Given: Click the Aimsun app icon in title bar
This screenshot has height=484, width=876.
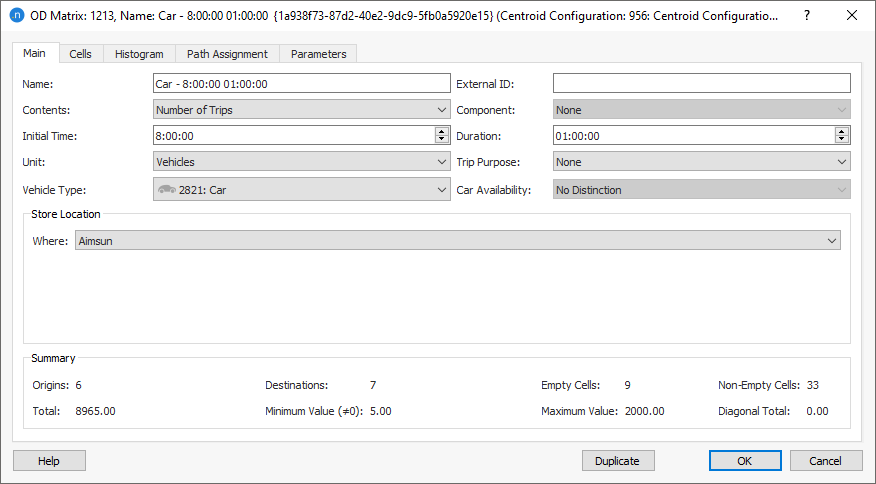Looking at the screenshot, I should point(16,16).
